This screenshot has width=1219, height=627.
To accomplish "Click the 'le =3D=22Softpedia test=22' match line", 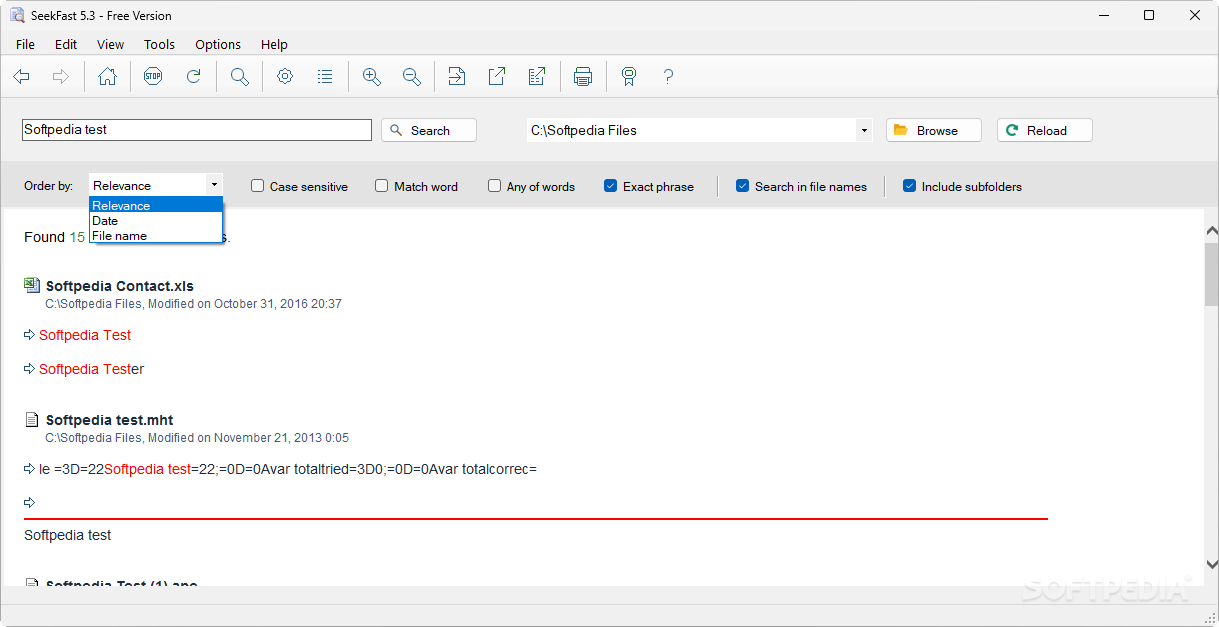I will (288, 468).
